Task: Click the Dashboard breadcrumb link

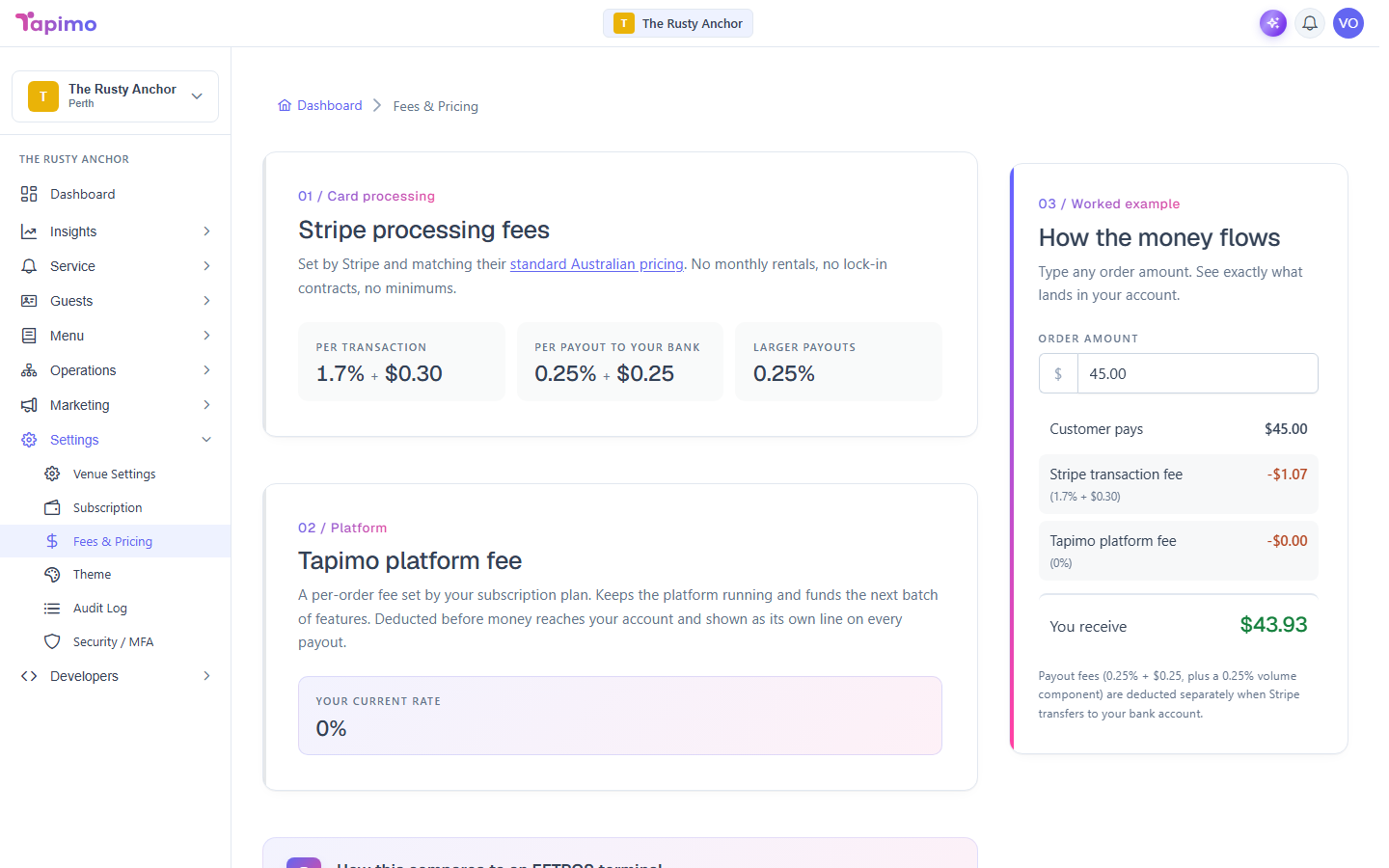Action: point(329,105)
